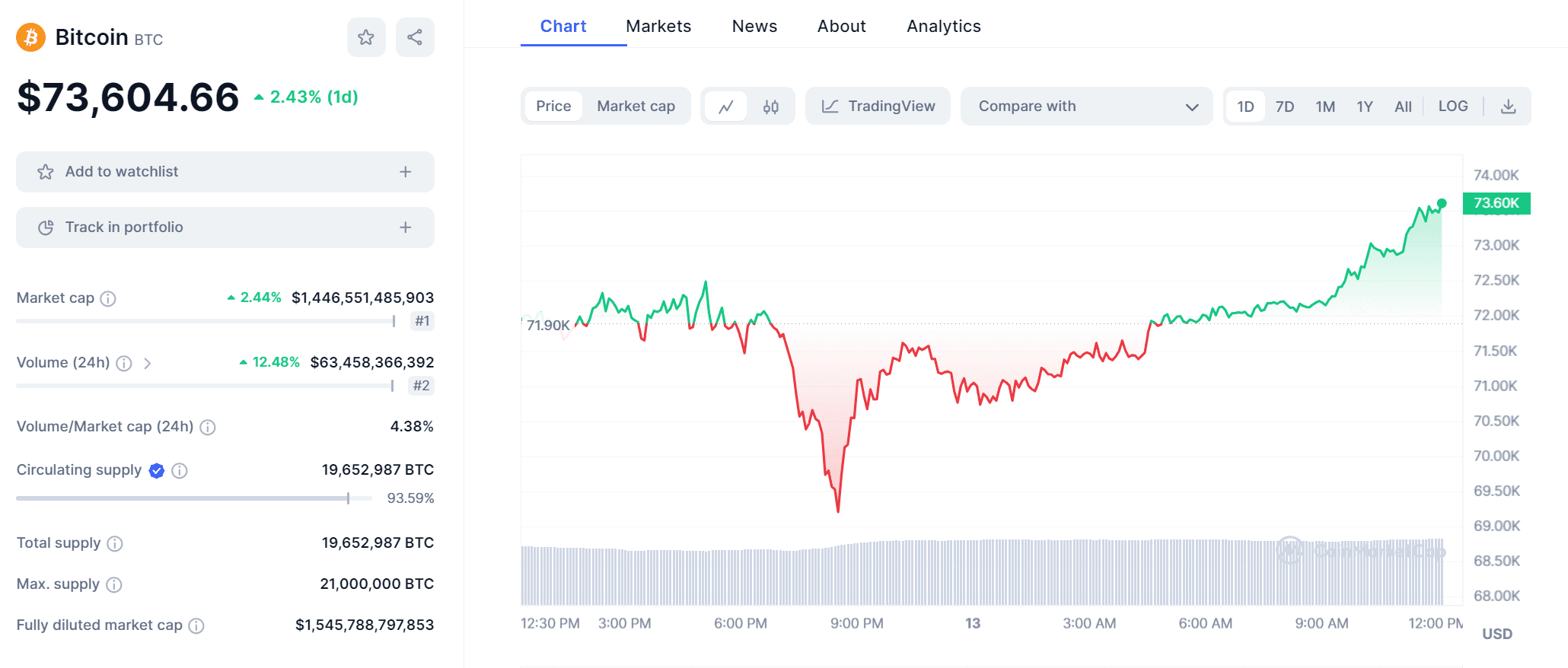The width and height of the screenshot is (1568, 668).
Task: Click the share icon in the header
Action: (x=415, y=37)
